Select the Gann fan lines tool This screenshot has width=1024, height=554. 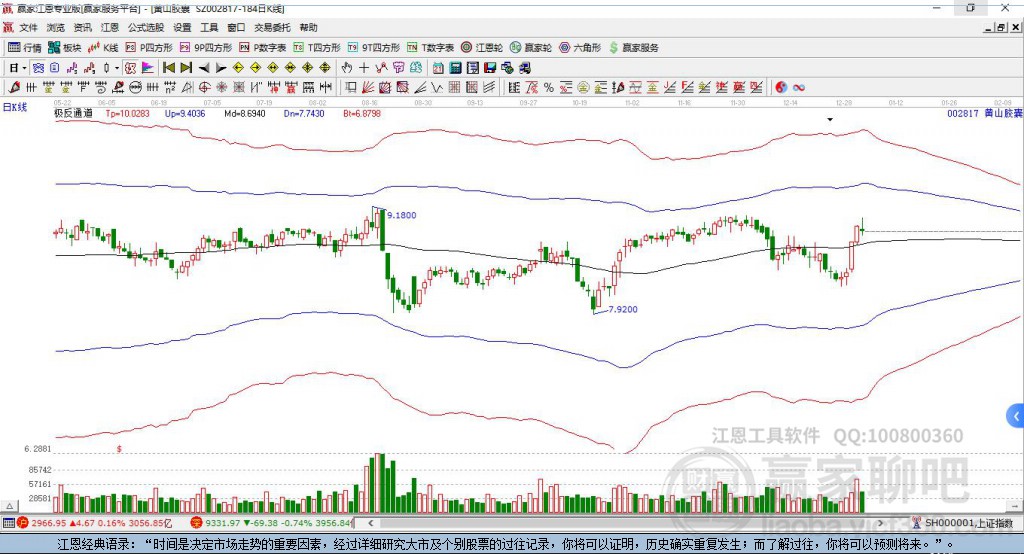(367, 87)
